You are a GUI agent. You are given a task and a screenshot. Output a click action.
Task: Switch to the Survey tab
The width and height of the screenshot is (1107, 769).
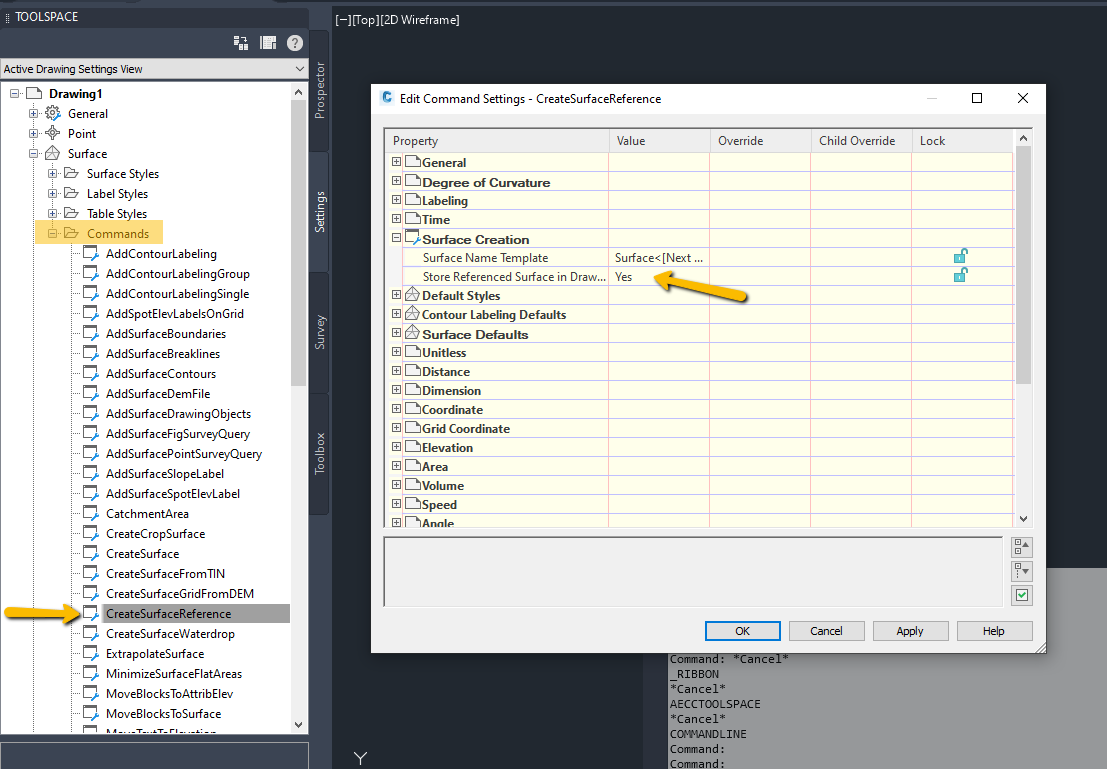(319, 332)
